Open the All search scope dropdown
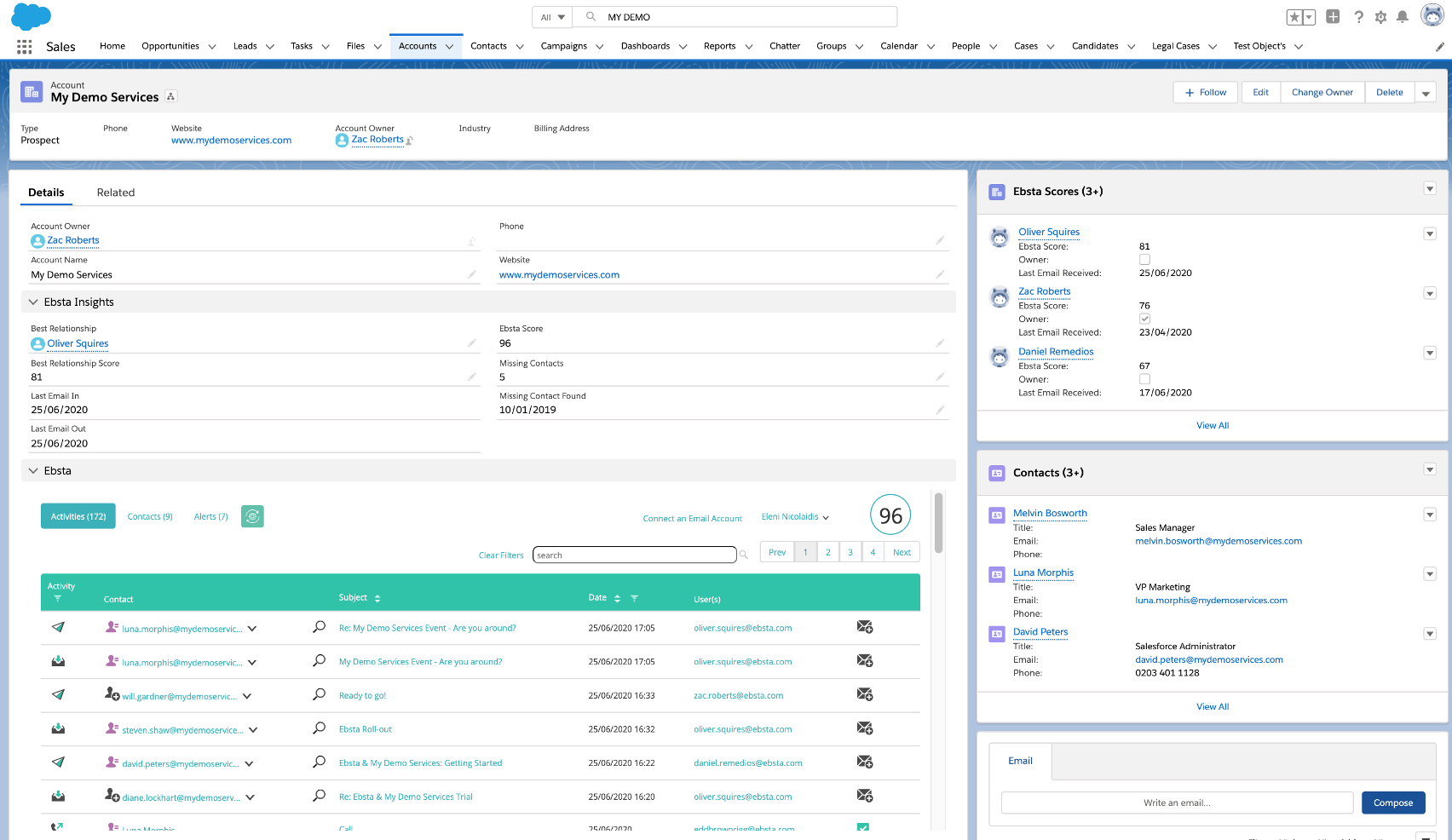The height and width of the screenshot is (840, 1452). point(552,17)
